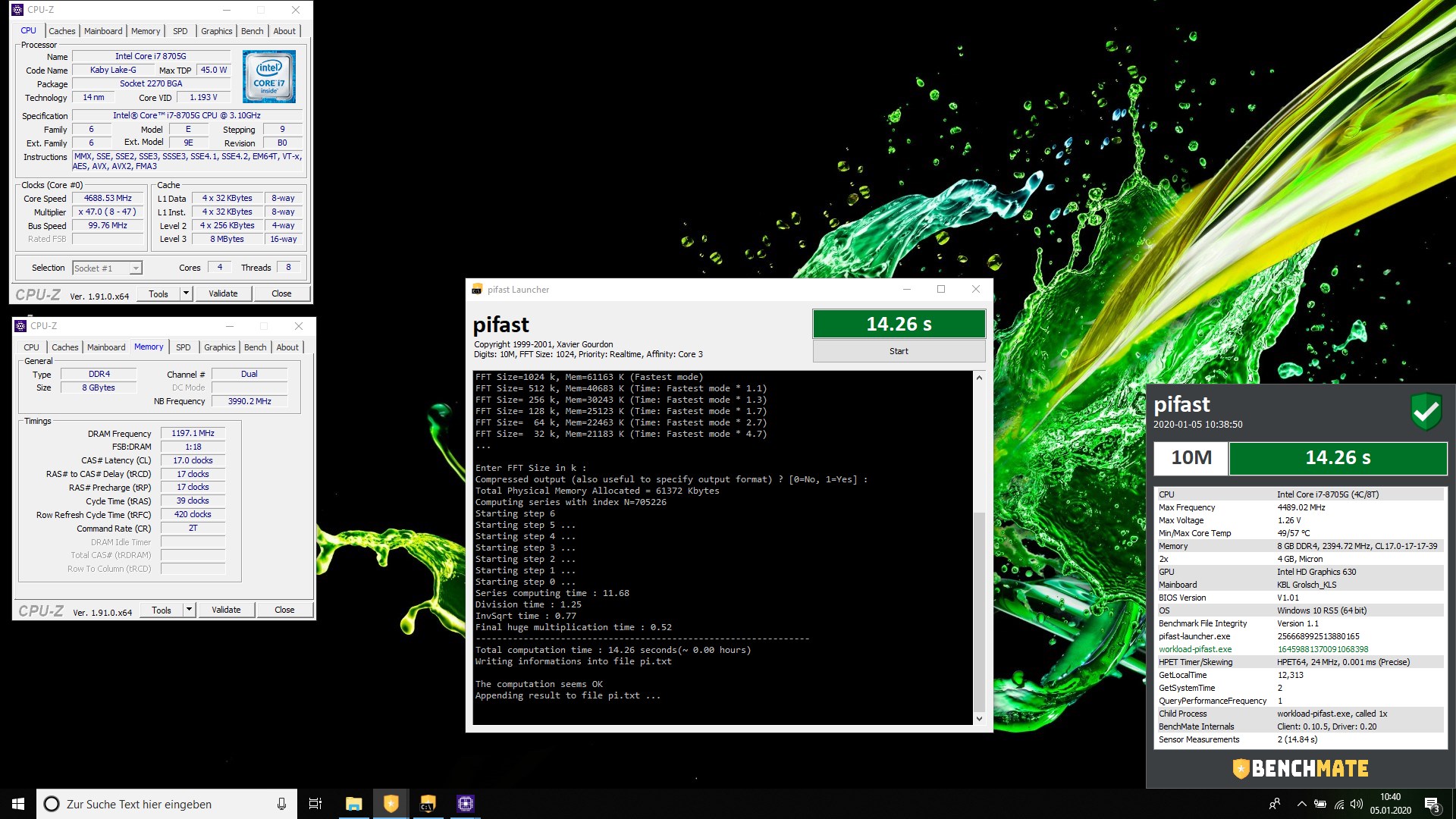Click the Tools button in the top CPU-Z window
Image resolution: width=1456 pixels, height=819 pixels.
(x=158, y=293)
